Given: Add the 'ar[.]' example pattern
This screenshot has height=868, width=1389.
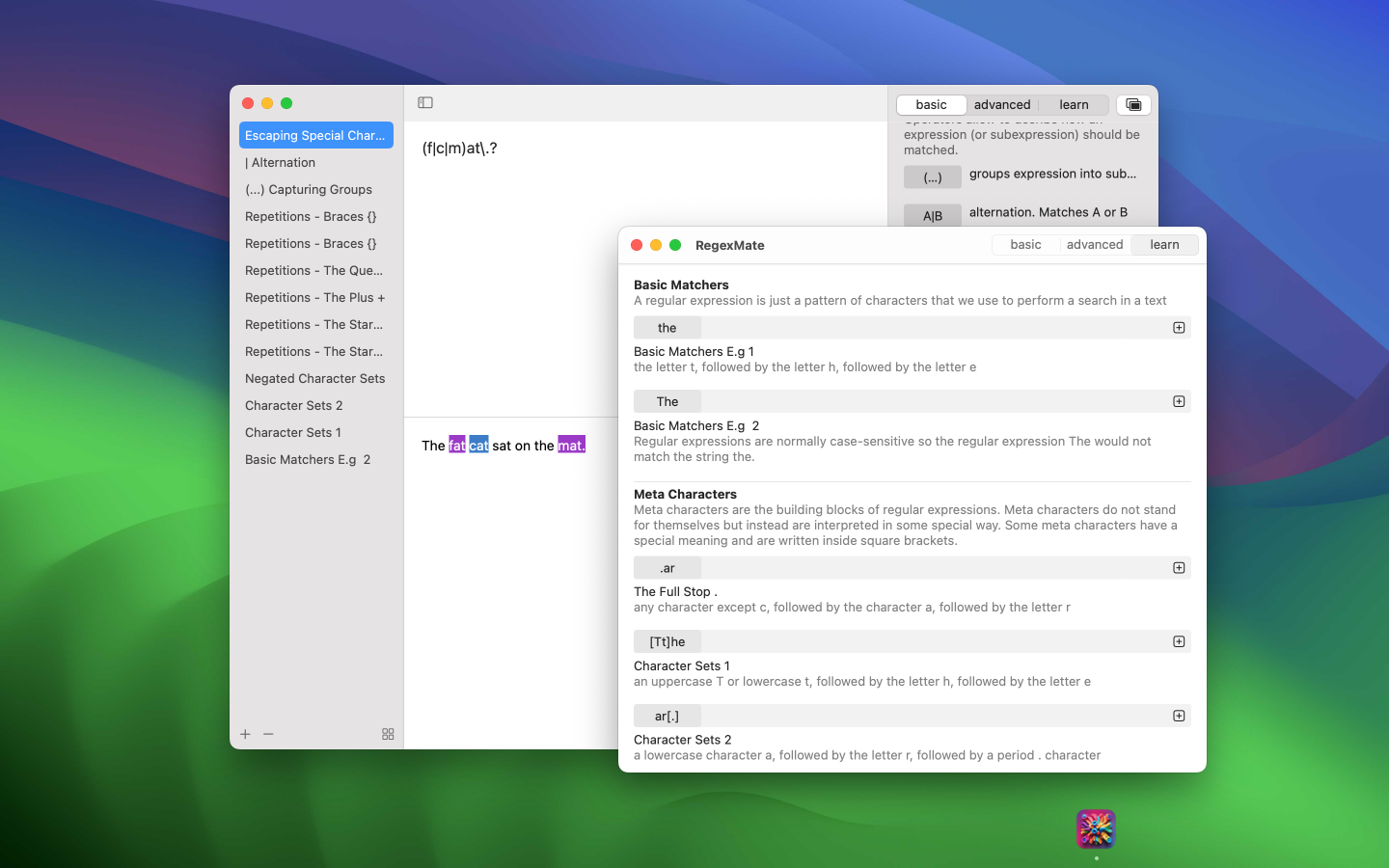Looking at the screenshot, I should (x=1179, y=716).
